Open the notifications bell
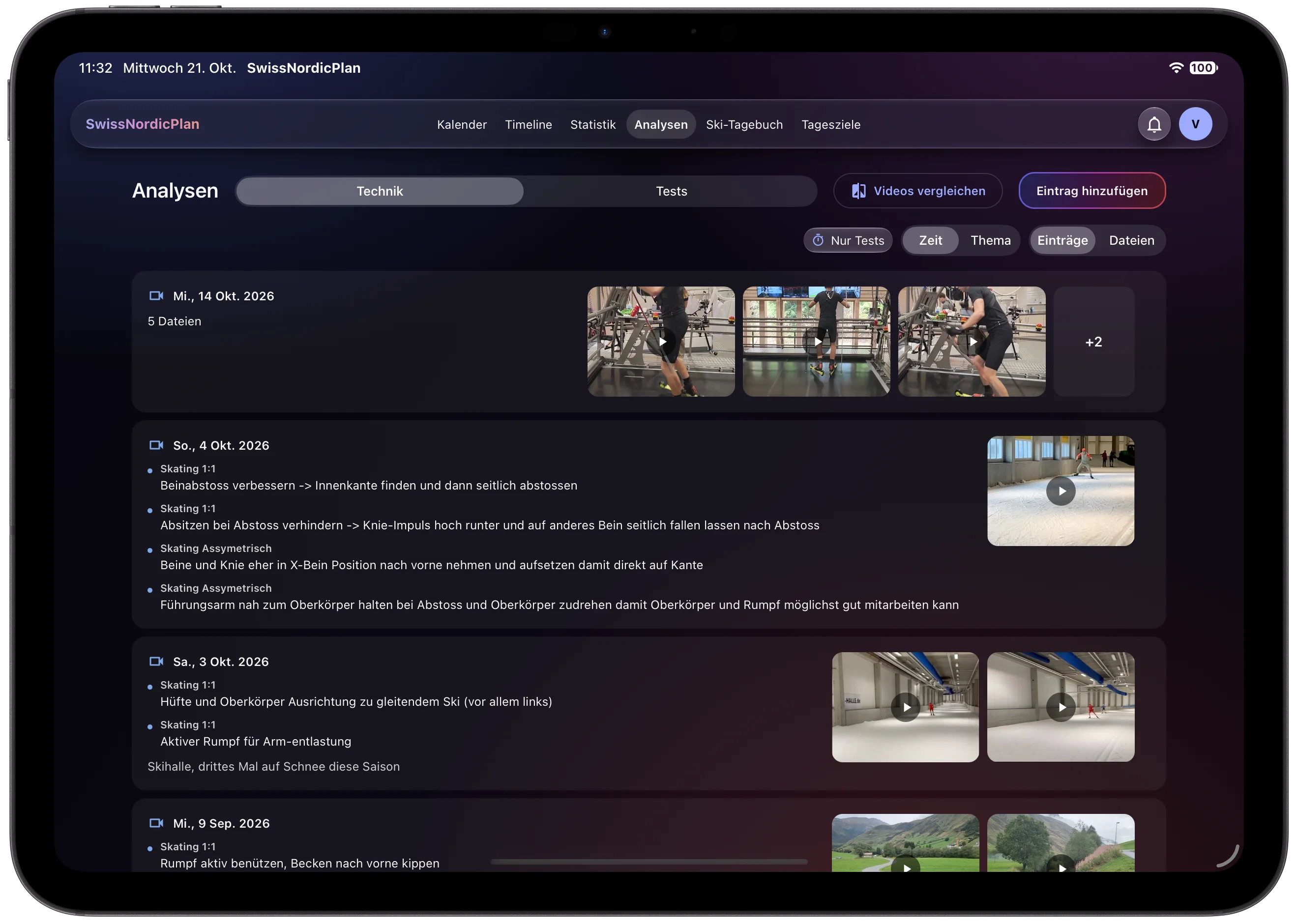This screenshot has width=1298, height=924. [1153, 124]
